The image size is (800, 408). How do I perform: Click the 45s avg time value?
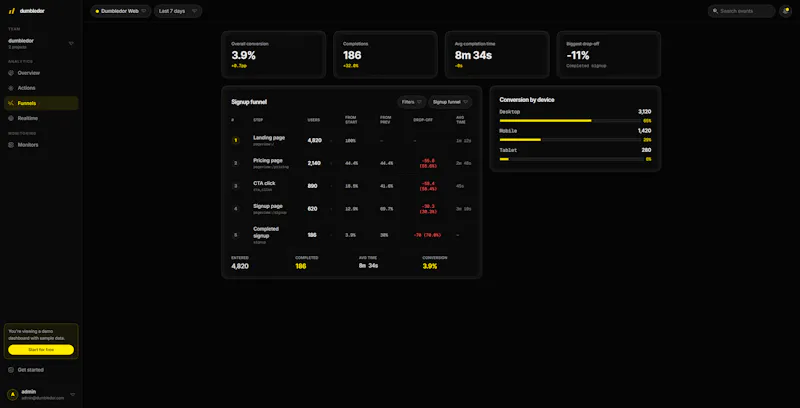[460, 186]
